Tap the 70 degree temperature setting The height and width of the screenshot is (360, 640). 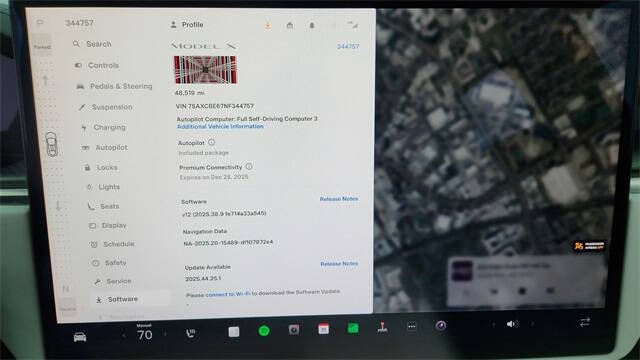(x=144, y=335)
